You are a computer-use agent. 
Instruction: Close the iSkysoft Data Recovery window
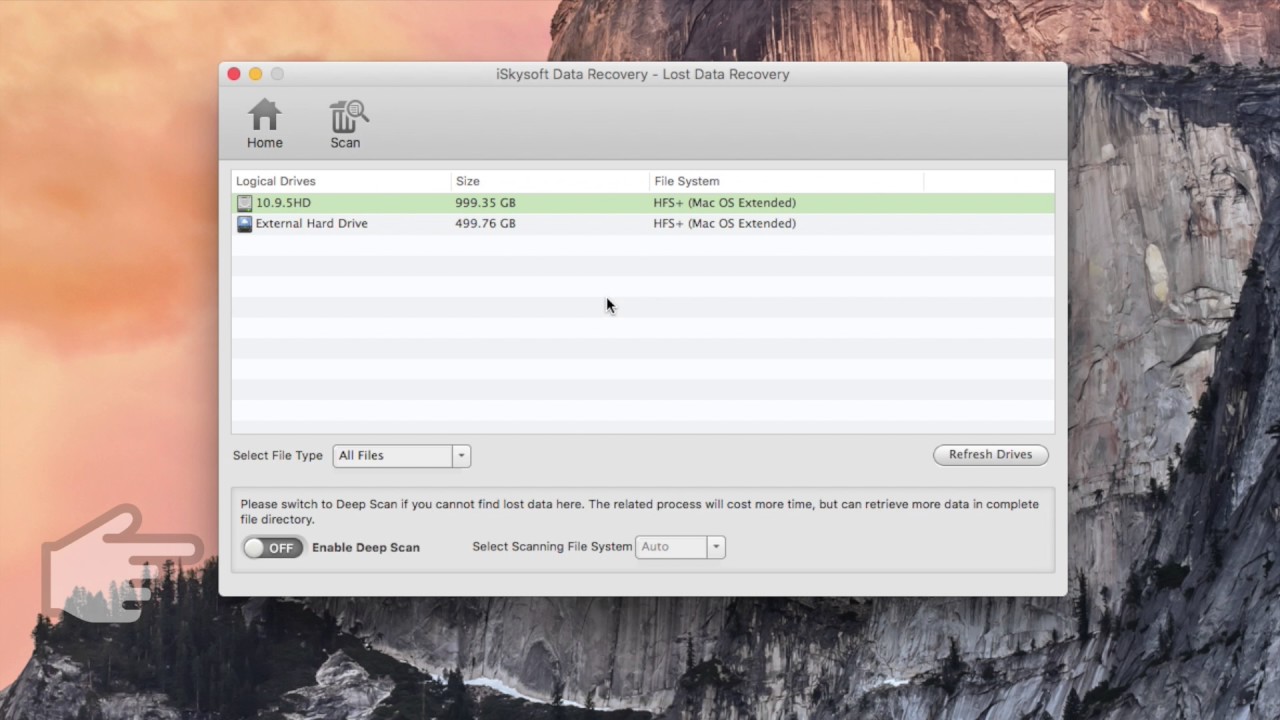pos(234,74)
